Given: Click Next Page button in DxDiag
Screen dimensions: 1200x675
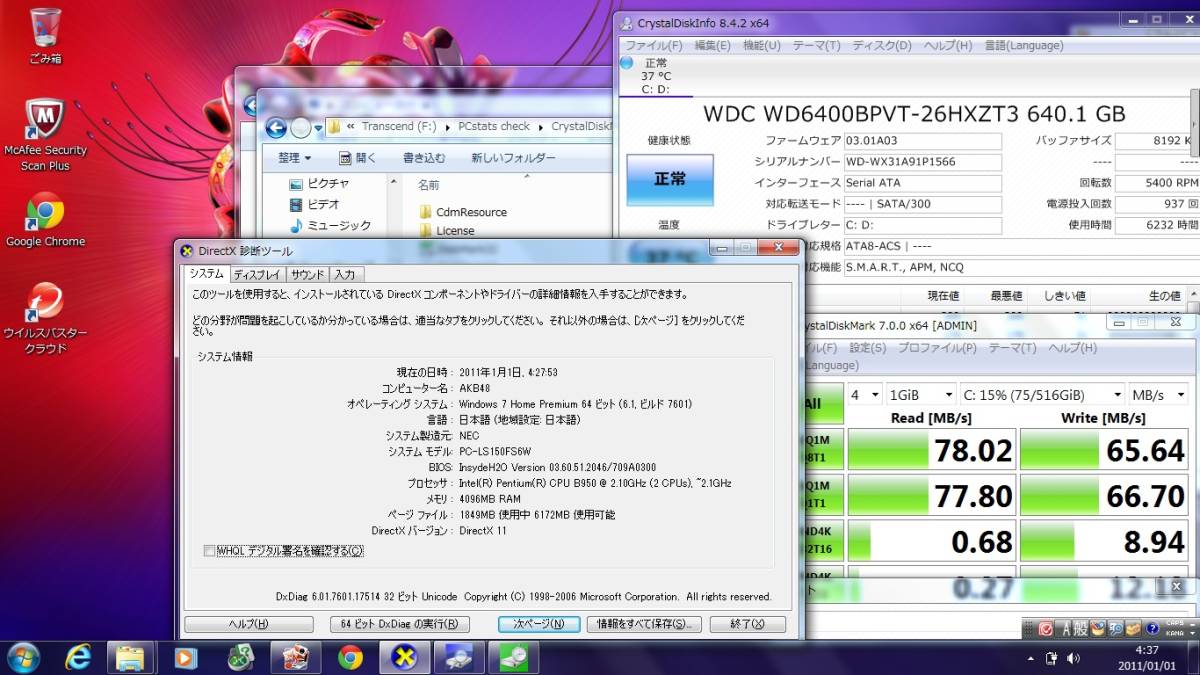Looking at the screenshot, I should (538, 624).
